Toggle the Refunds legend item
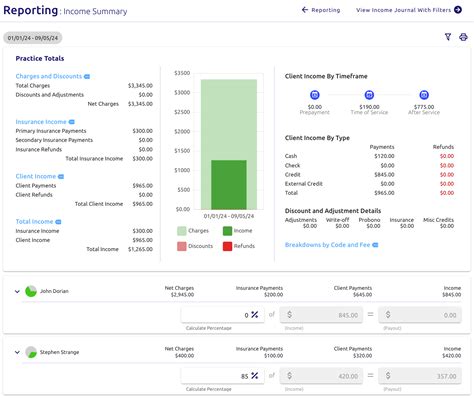 [239, 246]
